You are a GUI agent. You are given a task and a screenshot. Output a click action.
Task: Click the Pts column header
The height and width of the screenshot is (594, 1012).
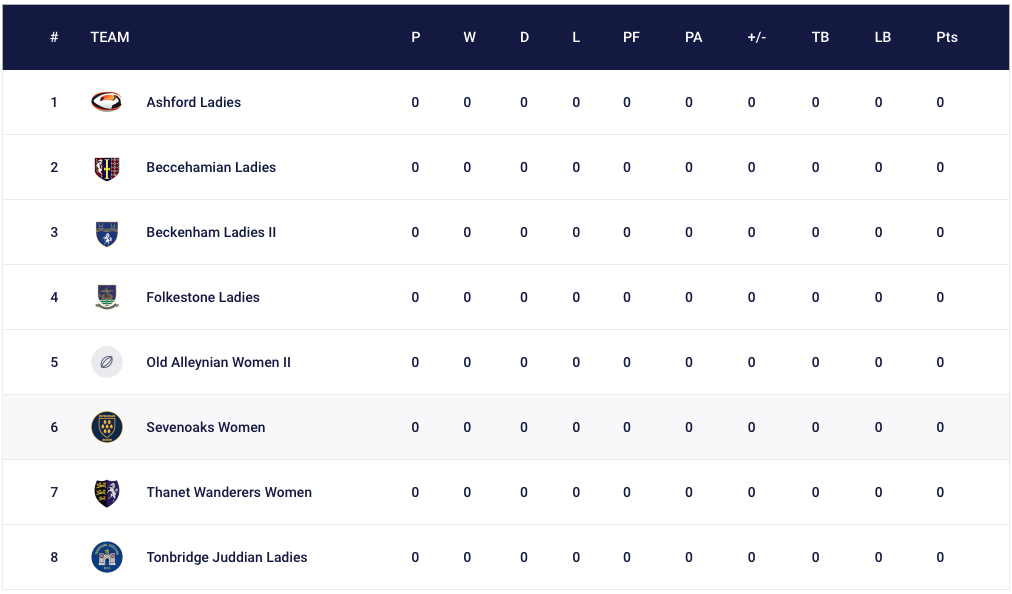[x=947, y=37]
